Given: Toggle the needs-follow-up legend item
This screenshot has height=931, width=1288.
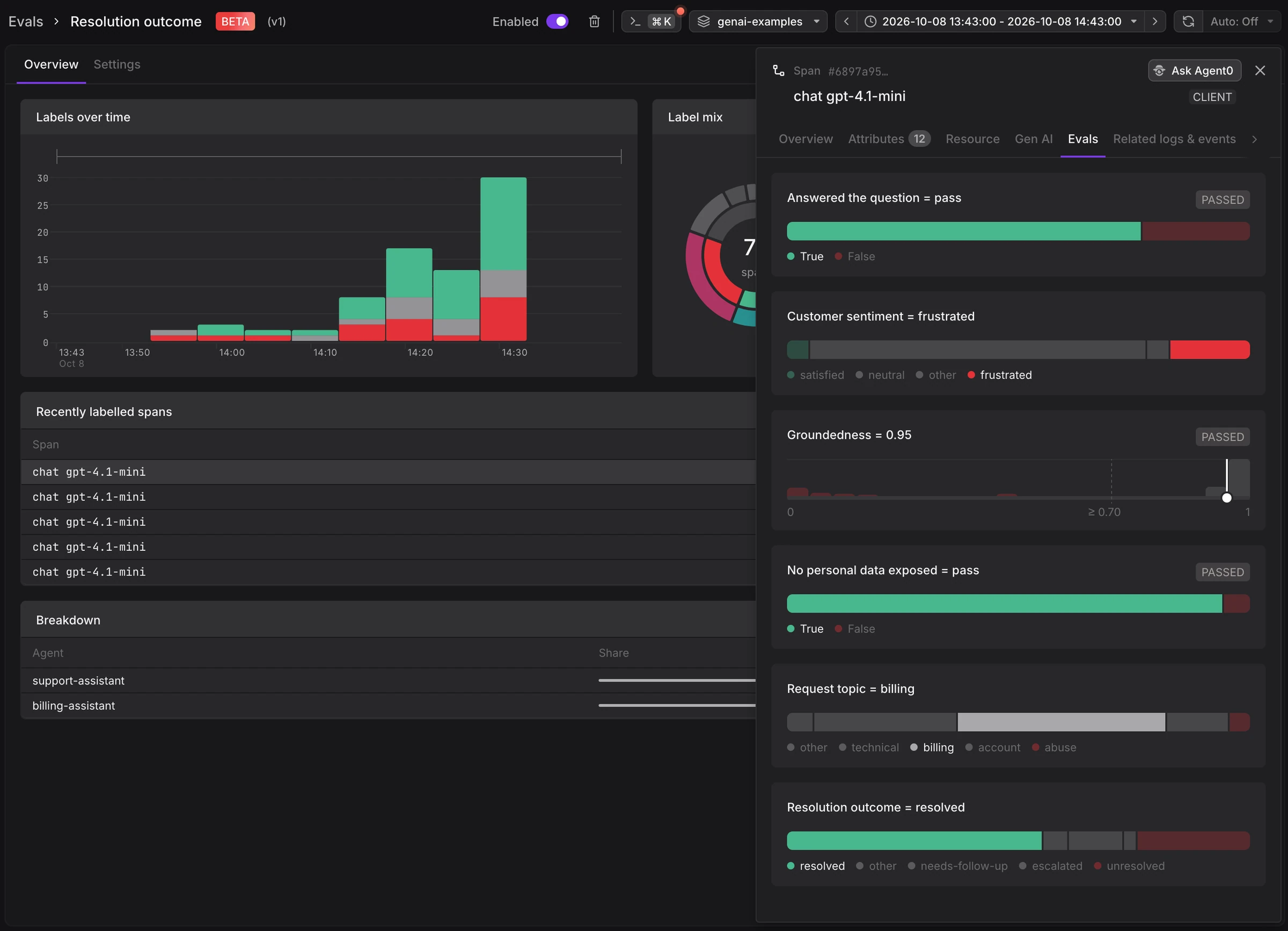Looking at the screenshot, I should [957, 867].
